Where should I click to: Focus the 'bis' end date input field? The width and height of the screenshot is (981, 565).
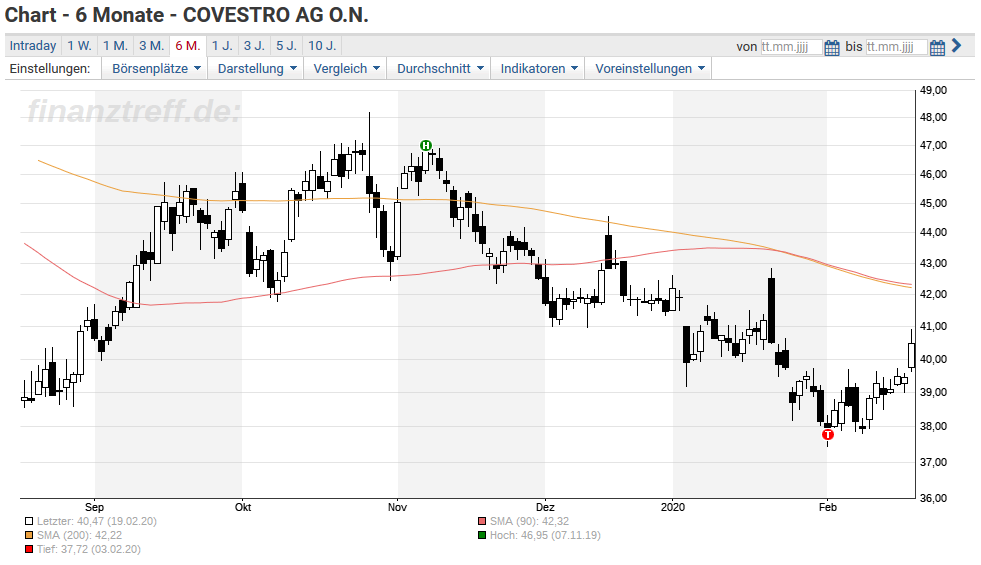click(x=896, y=47)
